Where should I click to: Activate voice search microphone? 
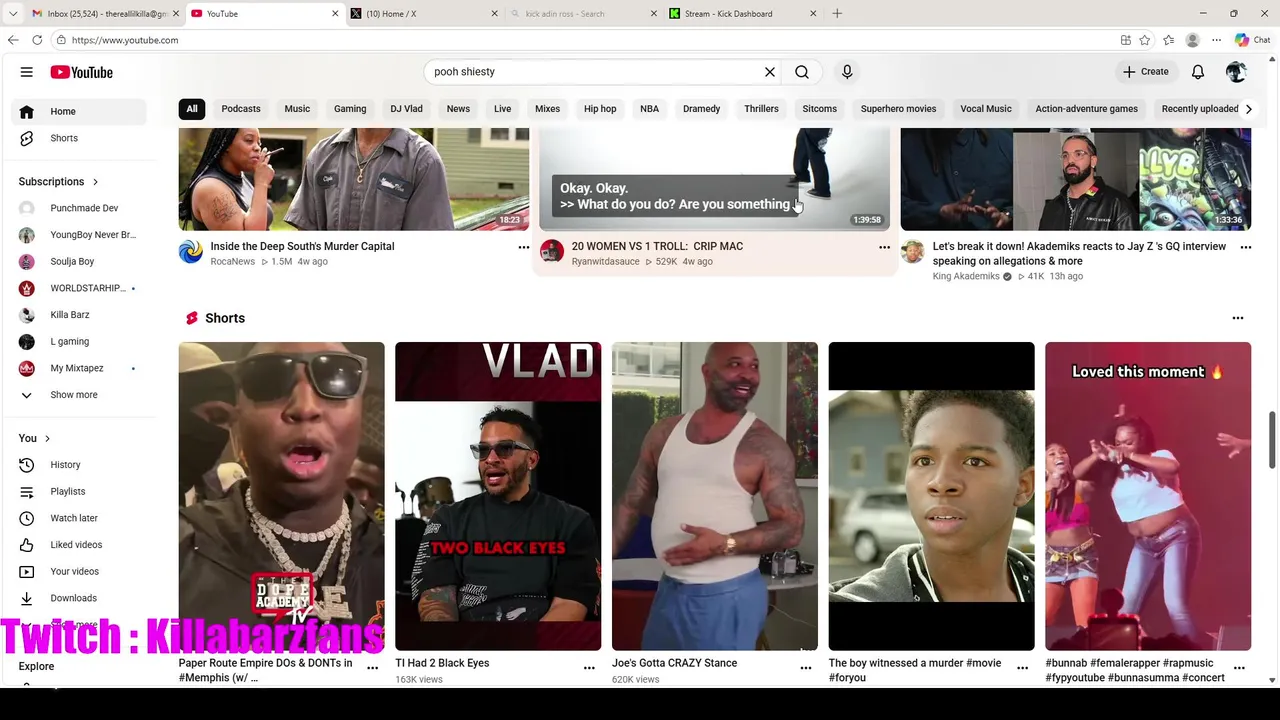pos(847,72)
